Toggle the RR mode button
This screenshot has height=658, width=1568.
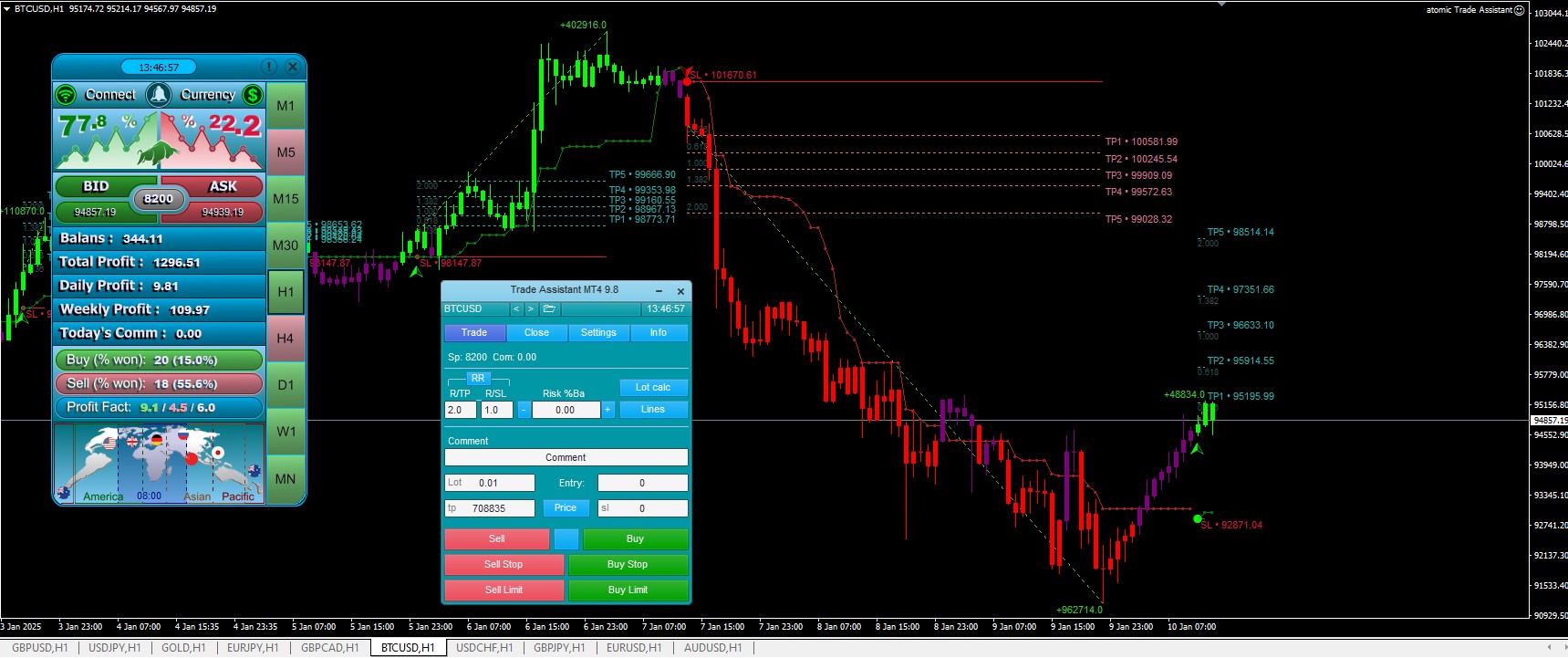coord(478,378)
